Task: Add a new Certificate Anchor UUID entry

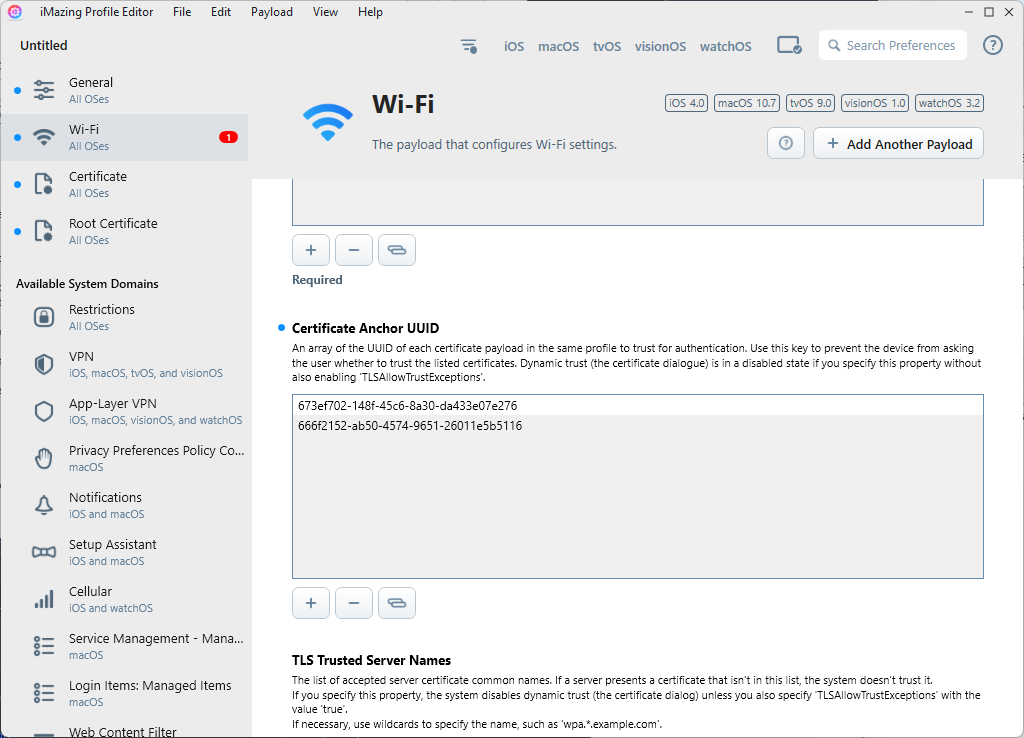Action: 311,603
